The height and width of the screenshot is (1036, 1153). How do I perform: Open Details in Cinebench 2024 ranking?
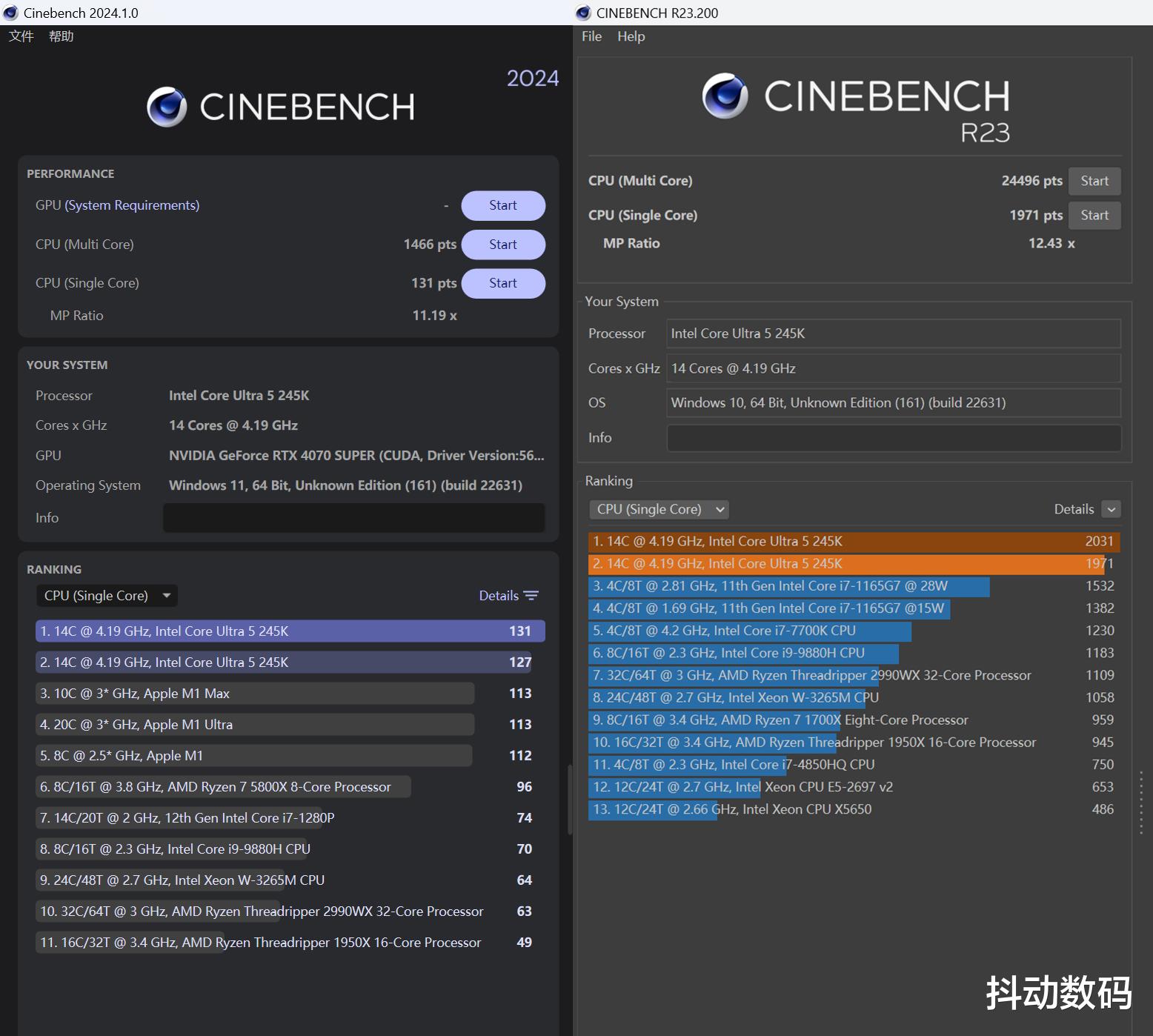tap(499, 596)
